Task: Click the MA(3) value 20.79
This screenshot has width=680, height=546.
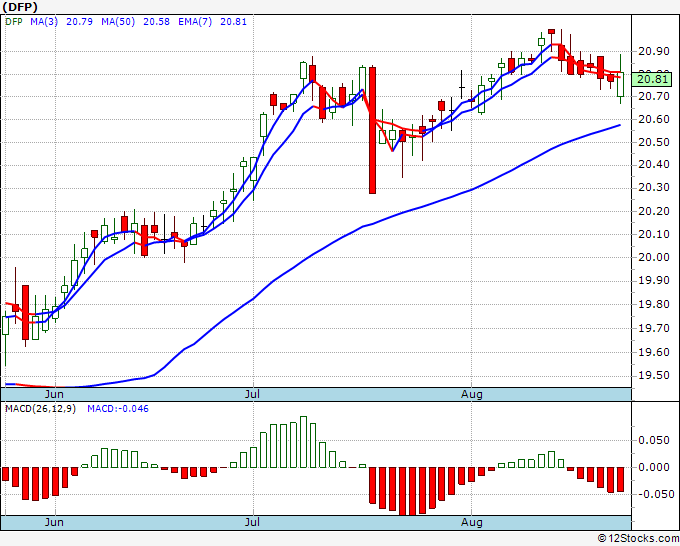Action: [x=79, y=21]
